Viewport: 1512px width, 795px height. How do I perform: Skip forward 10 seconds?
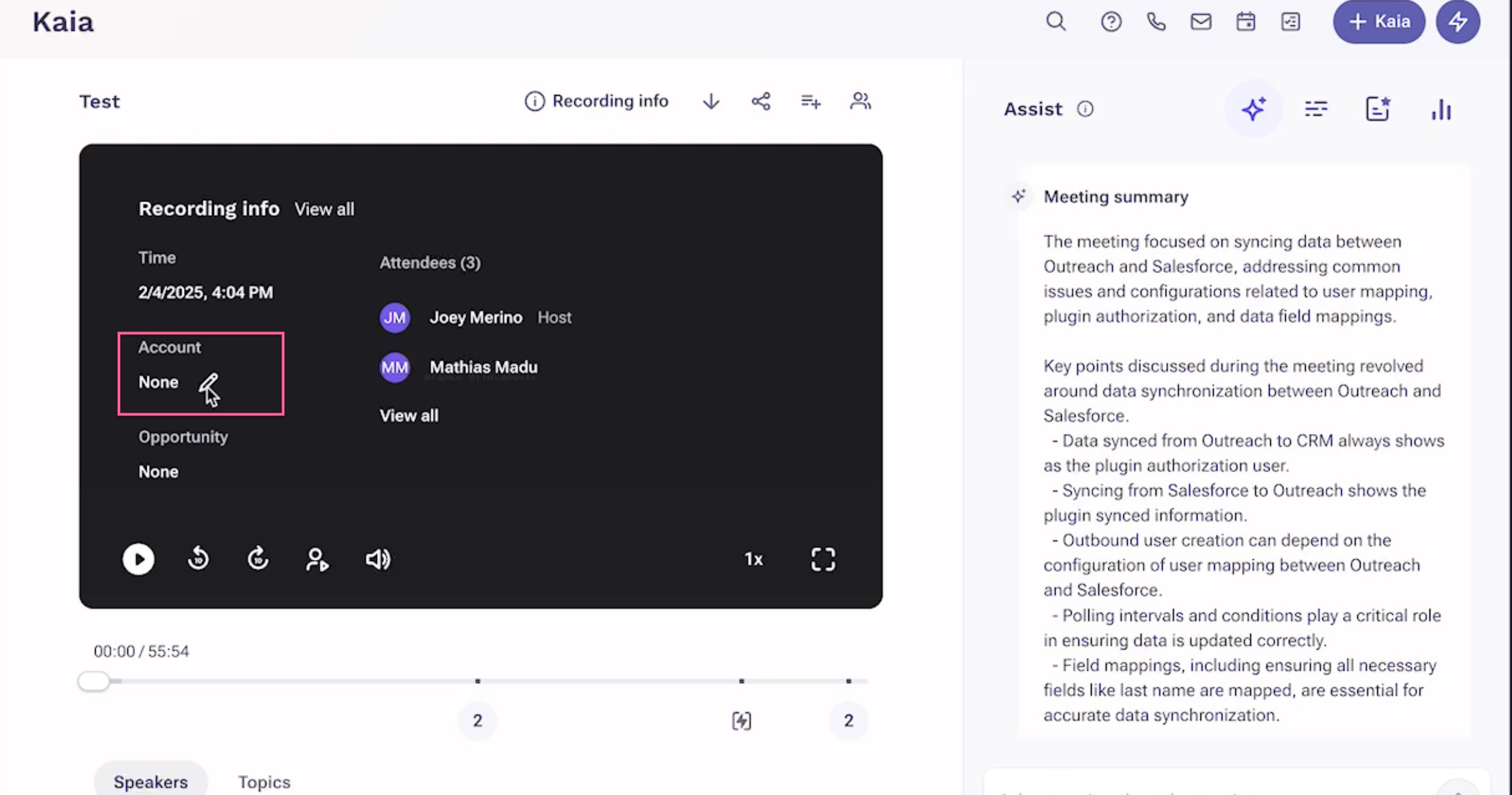point(258,559)
